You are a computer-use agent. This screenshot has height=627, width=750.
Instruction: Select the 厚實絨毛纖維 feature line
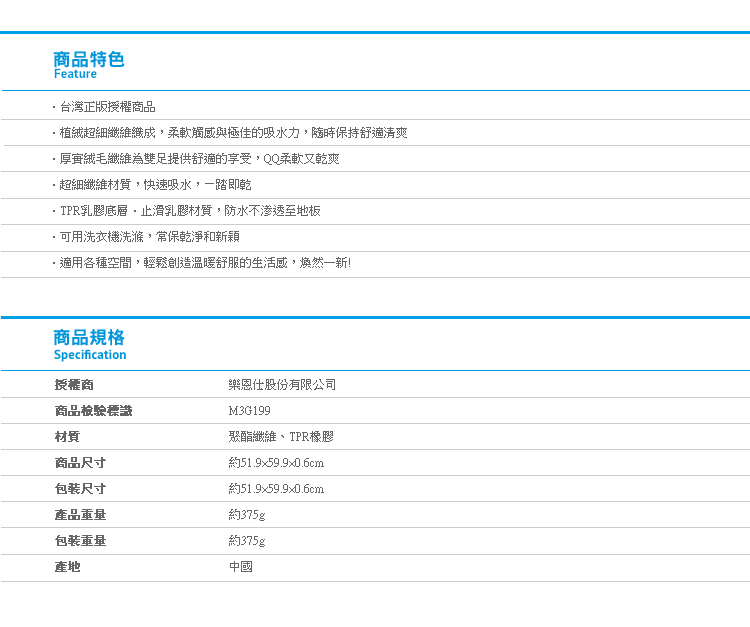198,159
